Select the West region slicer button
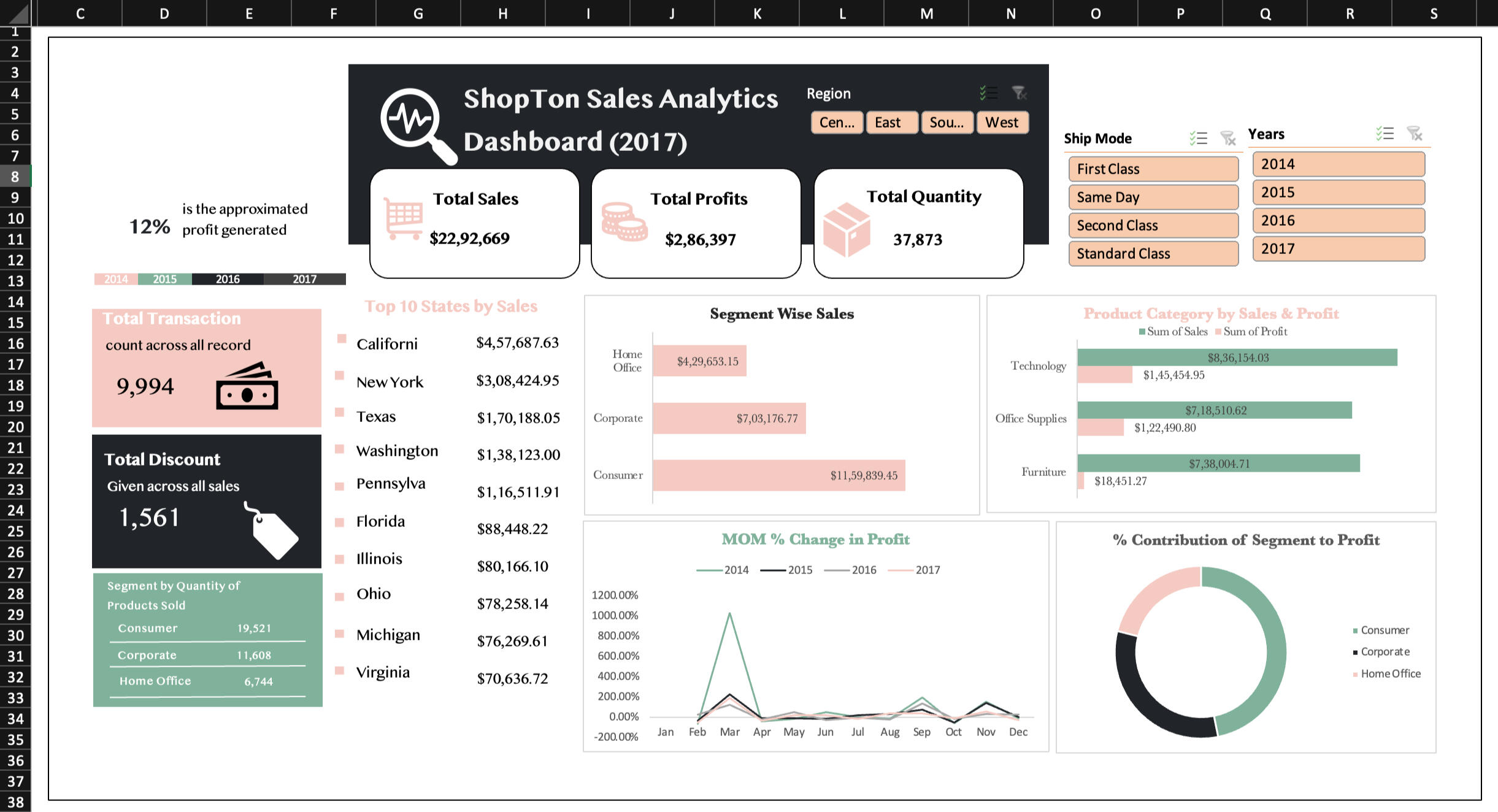 click(x=1002, y=123)
